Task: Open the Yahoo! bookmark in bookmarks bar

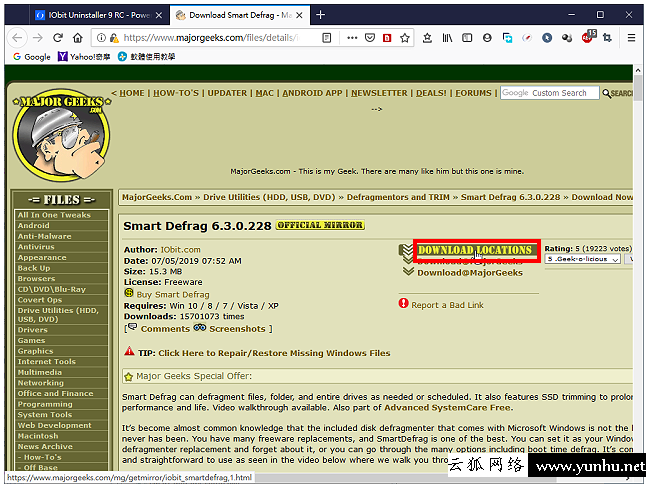Action: pos(84,57)
